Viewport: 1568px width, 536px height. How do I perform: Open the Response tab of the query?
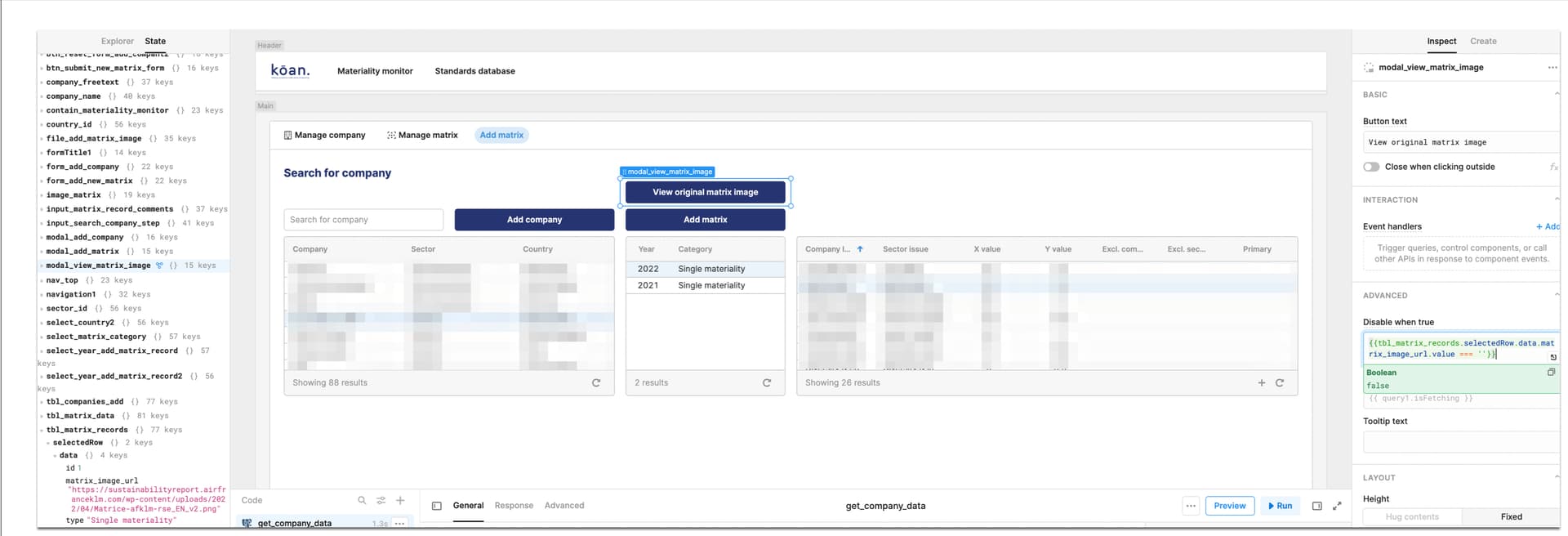pyautogui.click(x=514, y=506)
